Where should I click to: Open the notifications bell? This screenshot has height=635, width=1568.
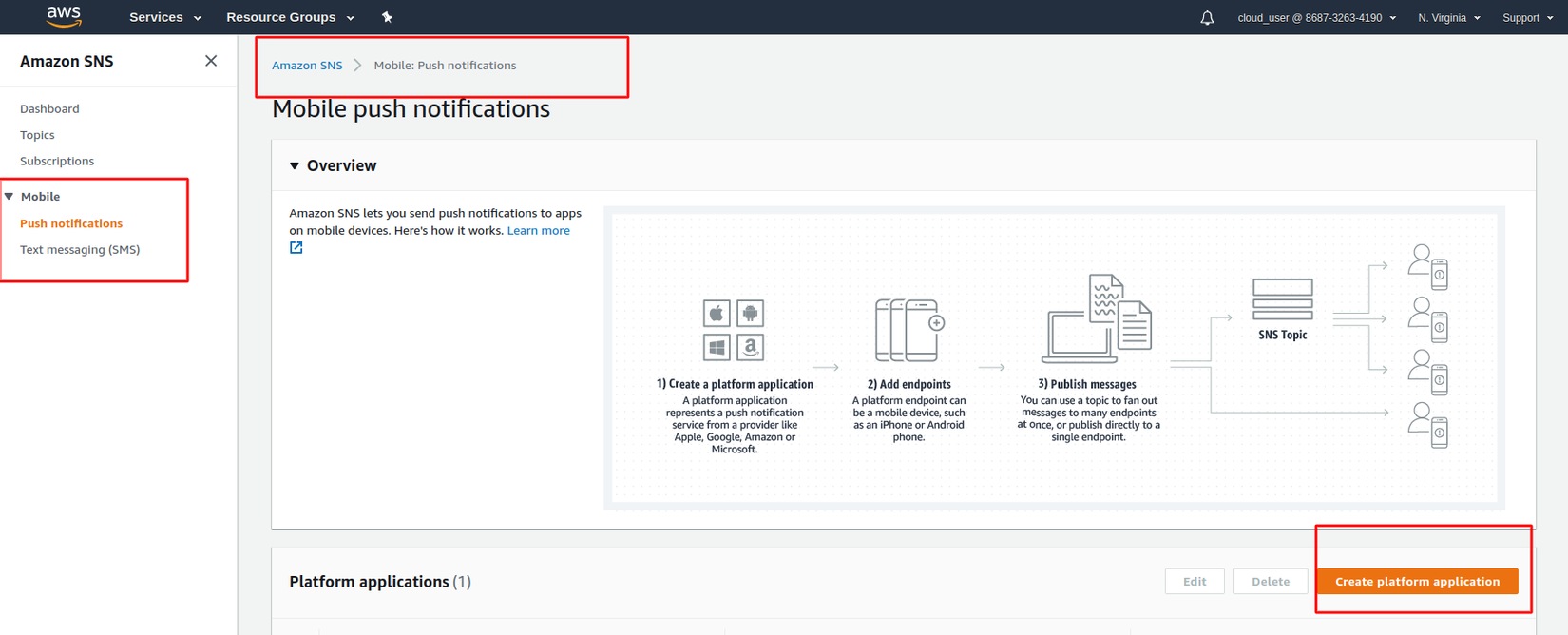pos(1207,17)
